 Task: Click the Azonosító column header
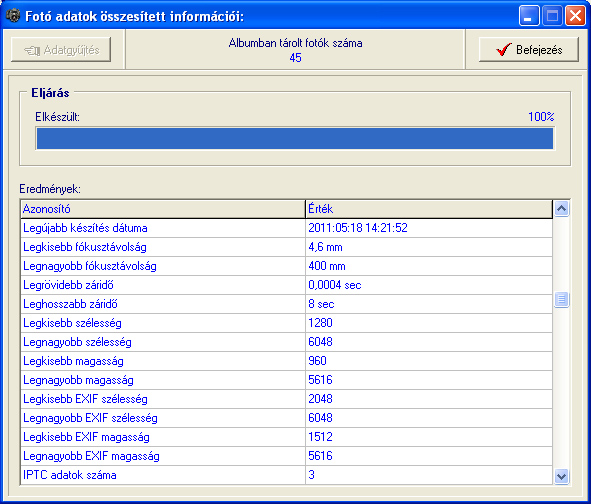tap(163, 209)
